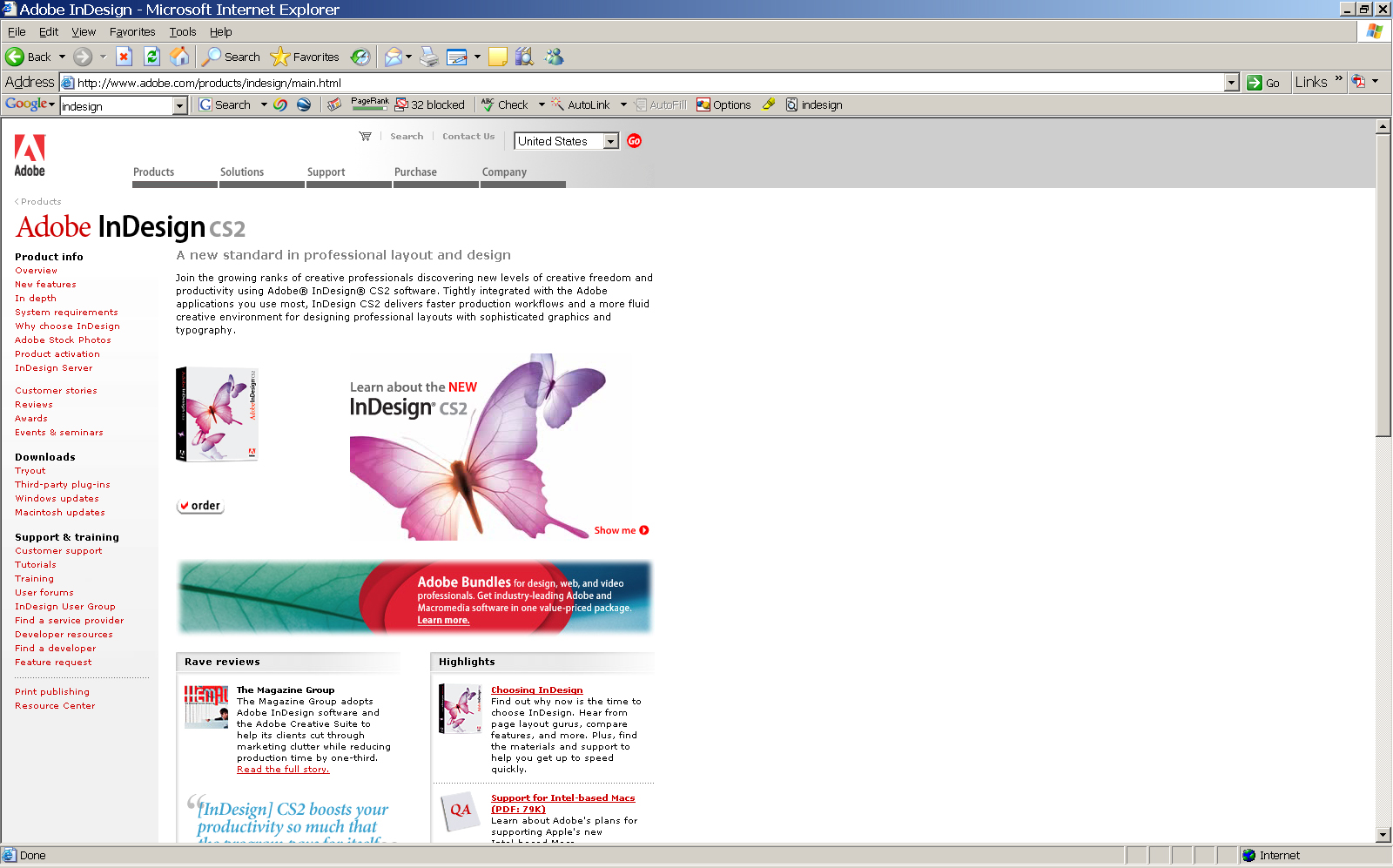
Task: Expand the AutoLink dropdown arrow
Action: point(623,105)
